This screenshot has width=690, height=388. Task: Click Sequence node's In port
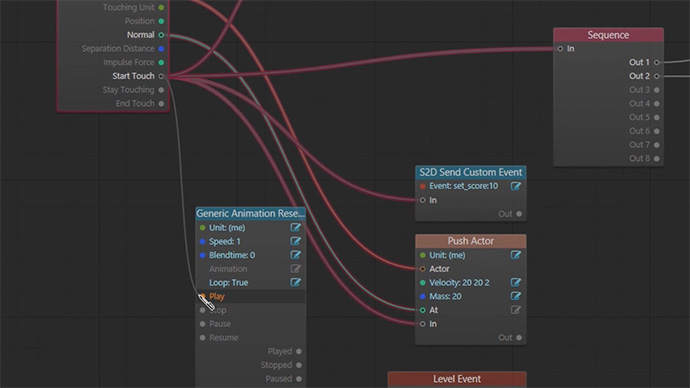tap(560, 49)
